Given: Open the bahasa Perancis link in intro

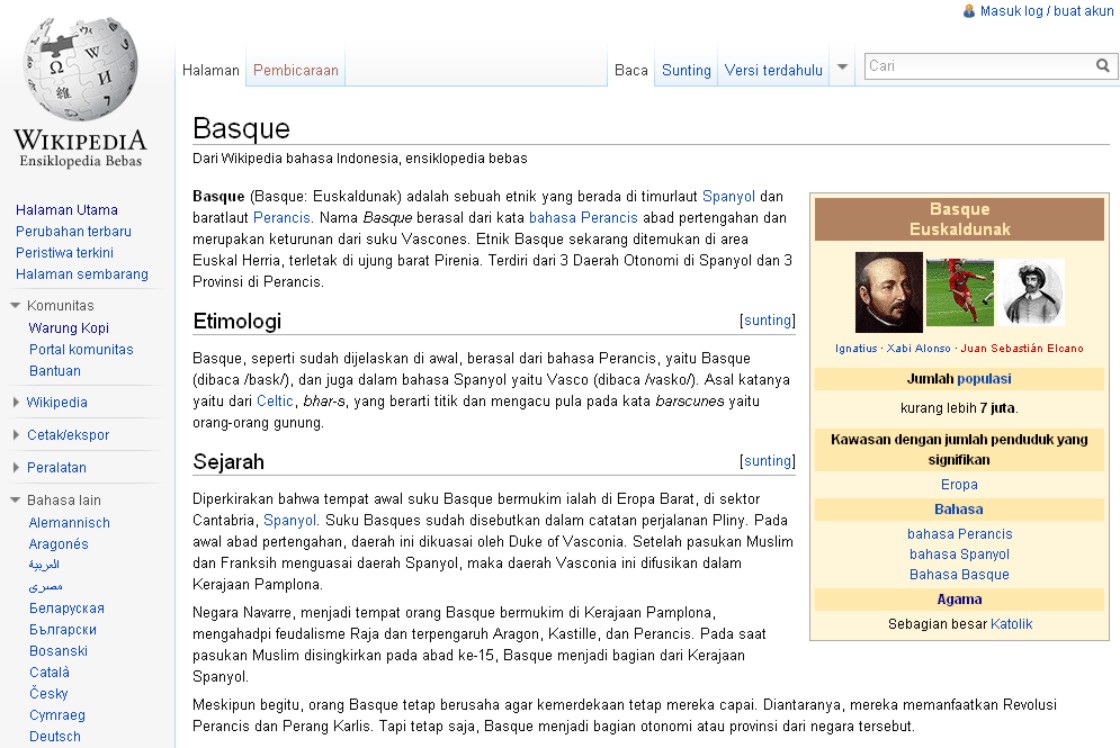Looking at the screenshot, I should (x=583, y=218).
